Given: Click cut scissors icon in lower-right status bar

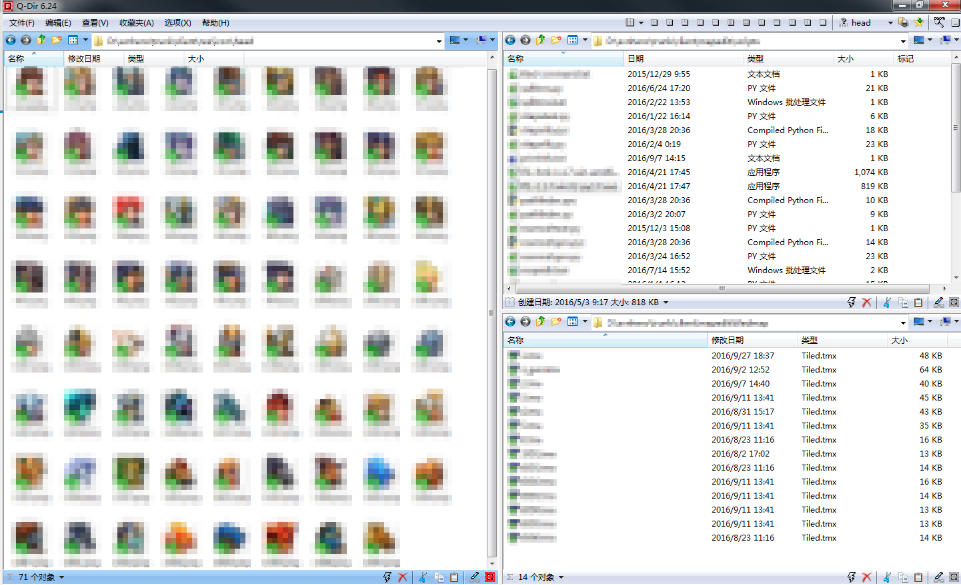Looking at the screenshot, I should click(887, 577).
